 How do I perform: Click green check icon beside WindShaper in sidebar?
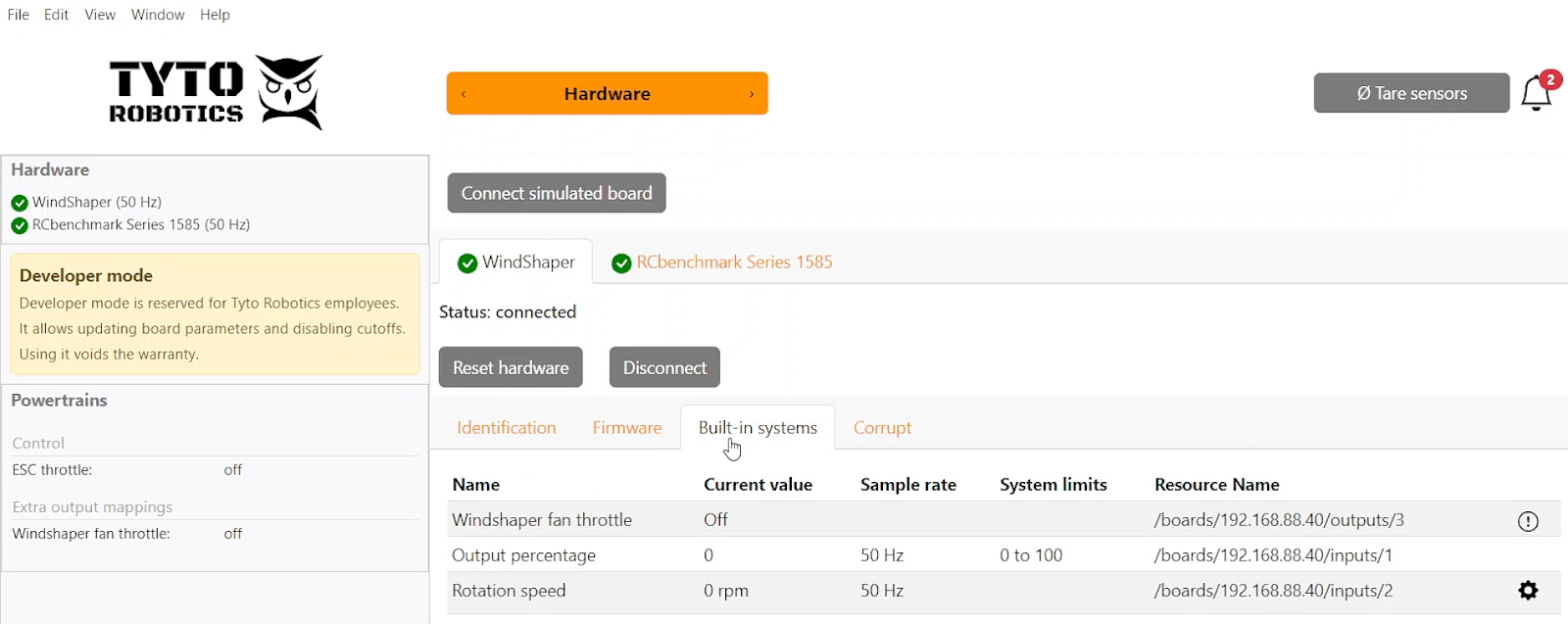click(20, 203)
